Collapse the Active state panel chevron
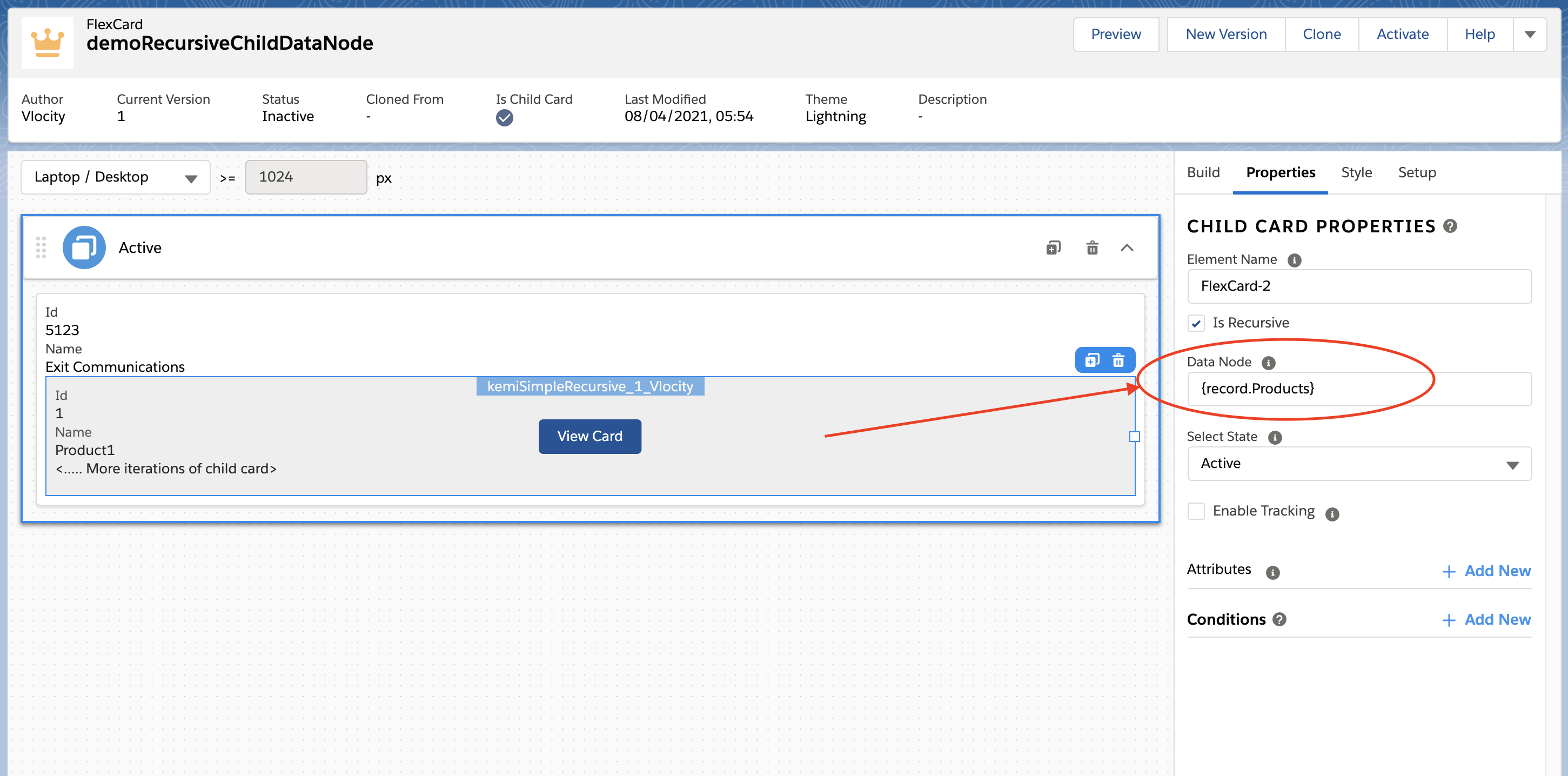The width and height of the screenshot is (1568, 776). click(x=1127, y=247)
